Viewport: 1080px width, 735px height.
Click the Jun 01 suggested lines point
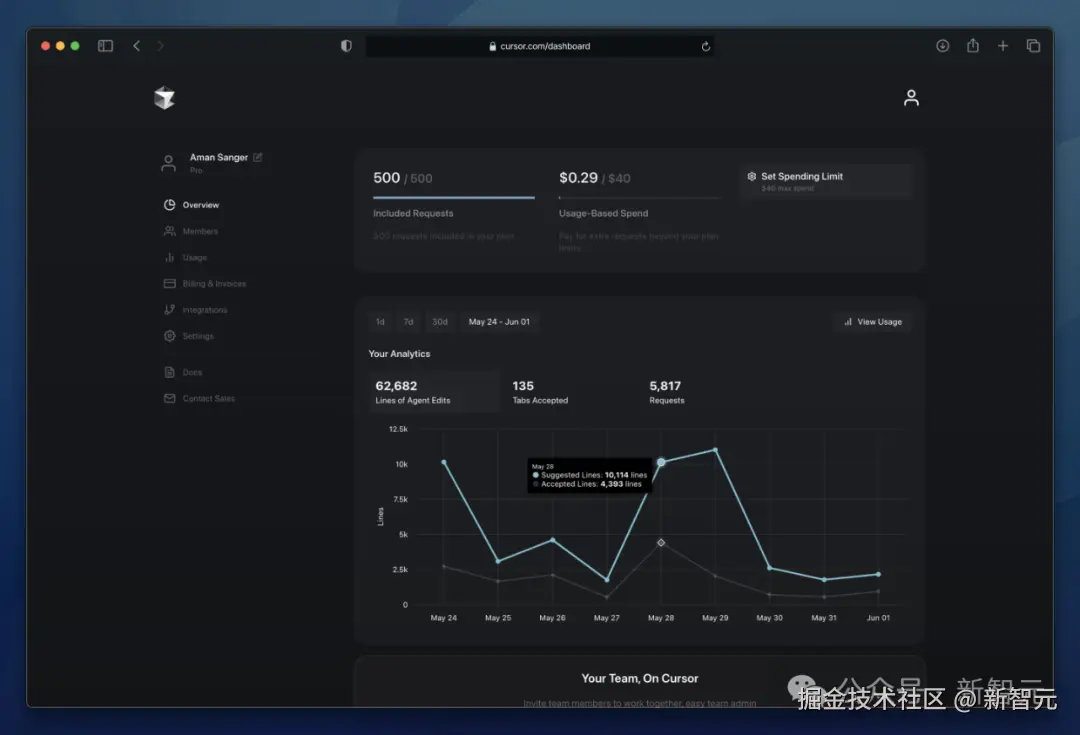pos(878,574)
